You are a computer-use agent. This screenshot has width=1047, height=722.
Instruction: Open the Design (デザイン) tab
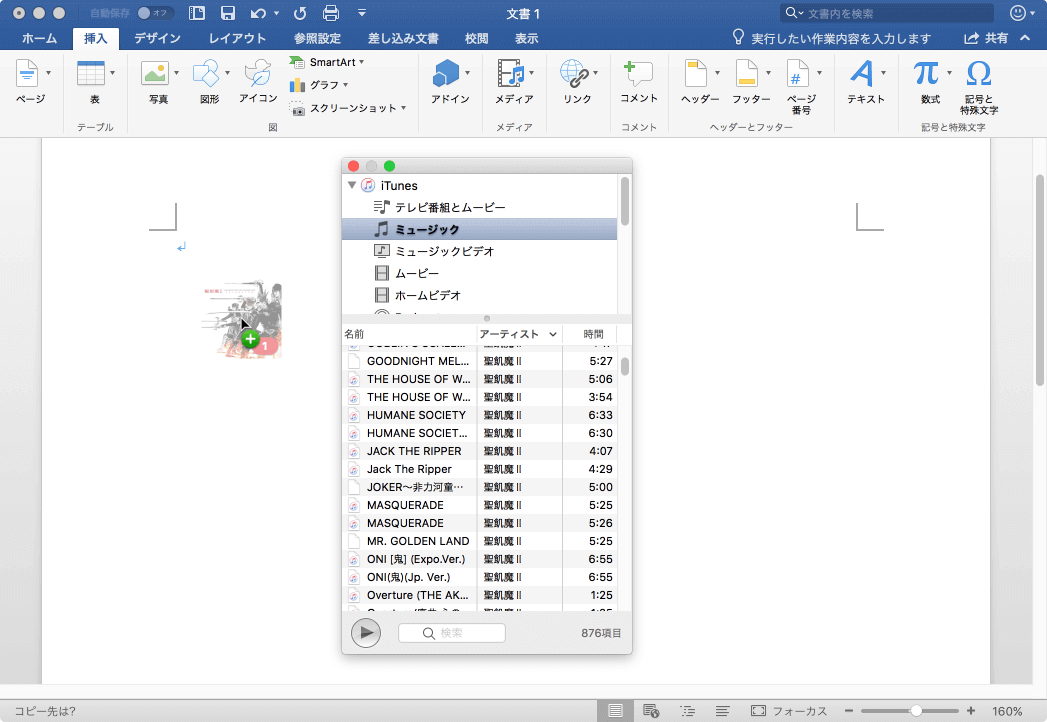(x=158, y=38)
